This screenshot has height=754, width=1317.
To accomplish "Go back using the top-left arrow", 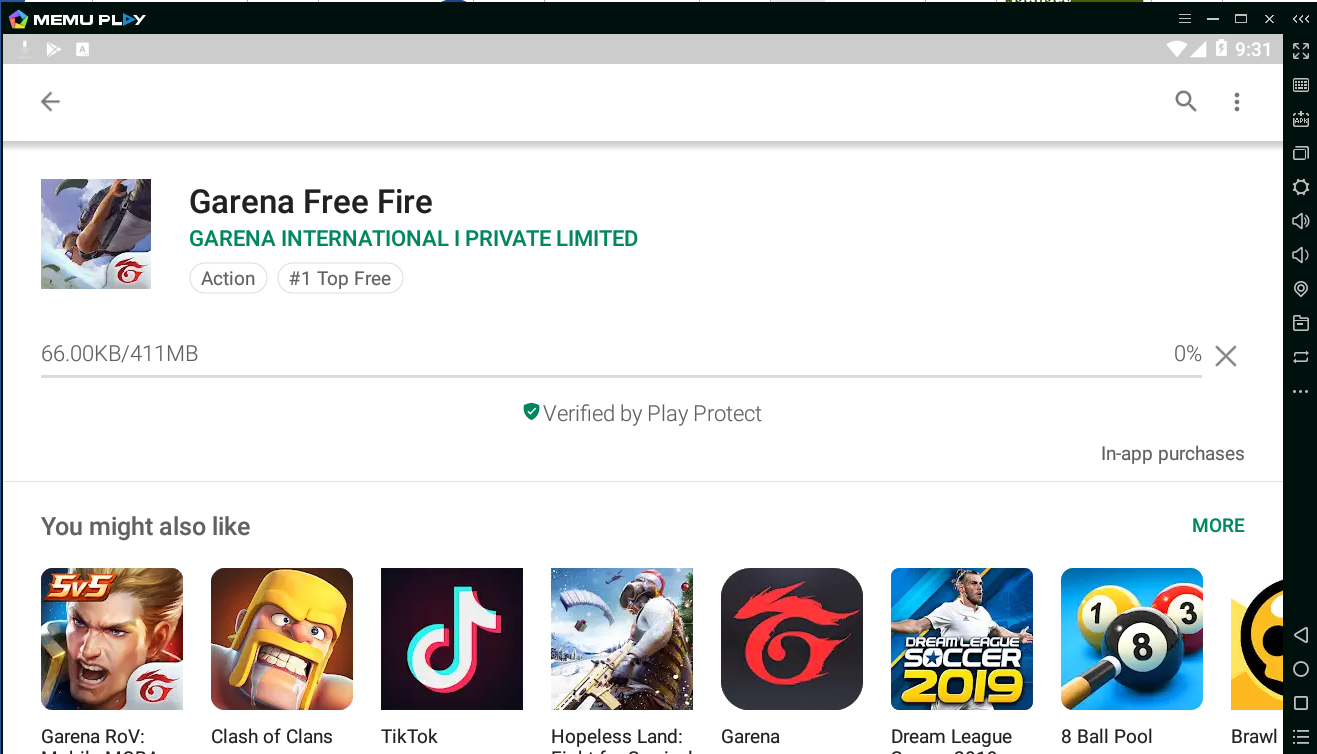I will [x=50, y=101].
